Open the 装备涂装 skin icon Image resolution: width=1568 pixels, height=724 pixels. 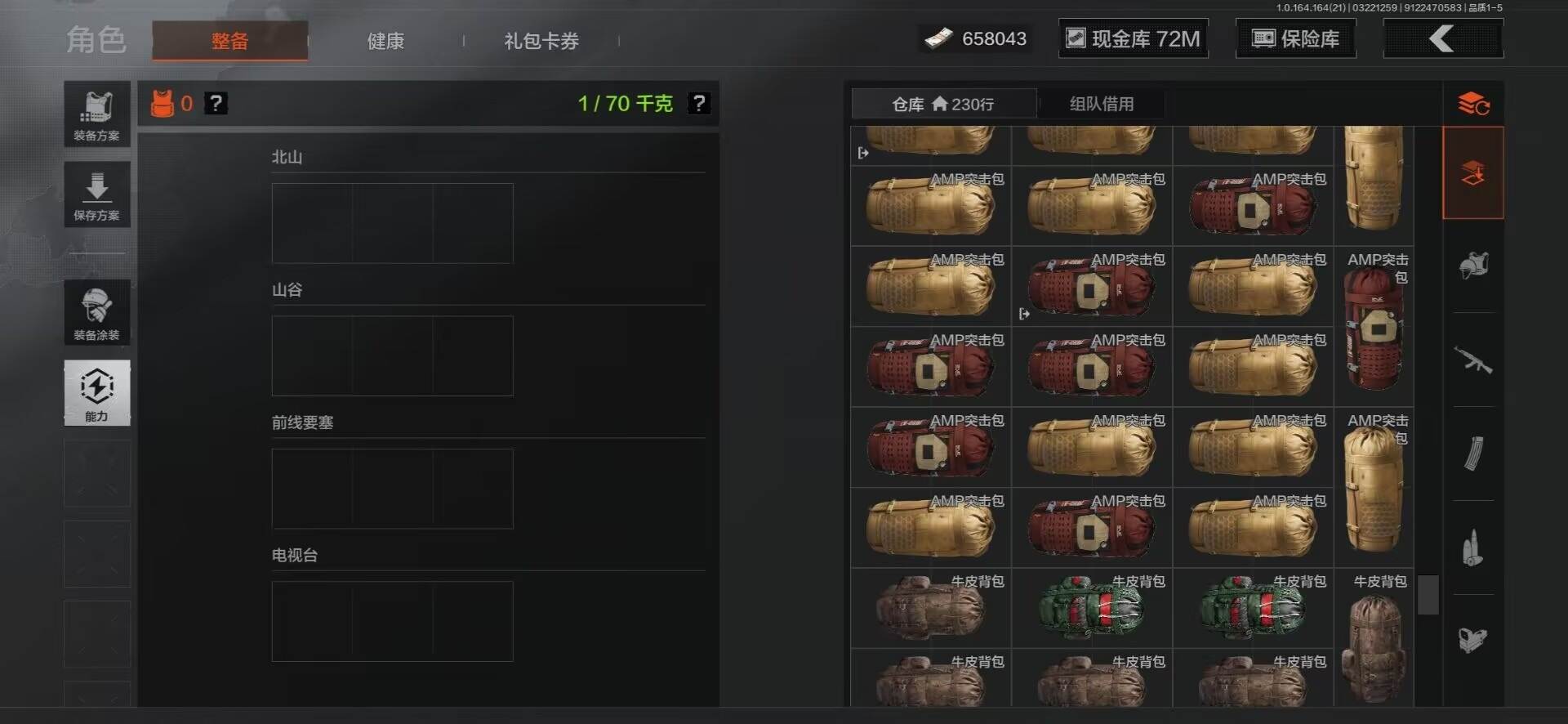(97, 312)
